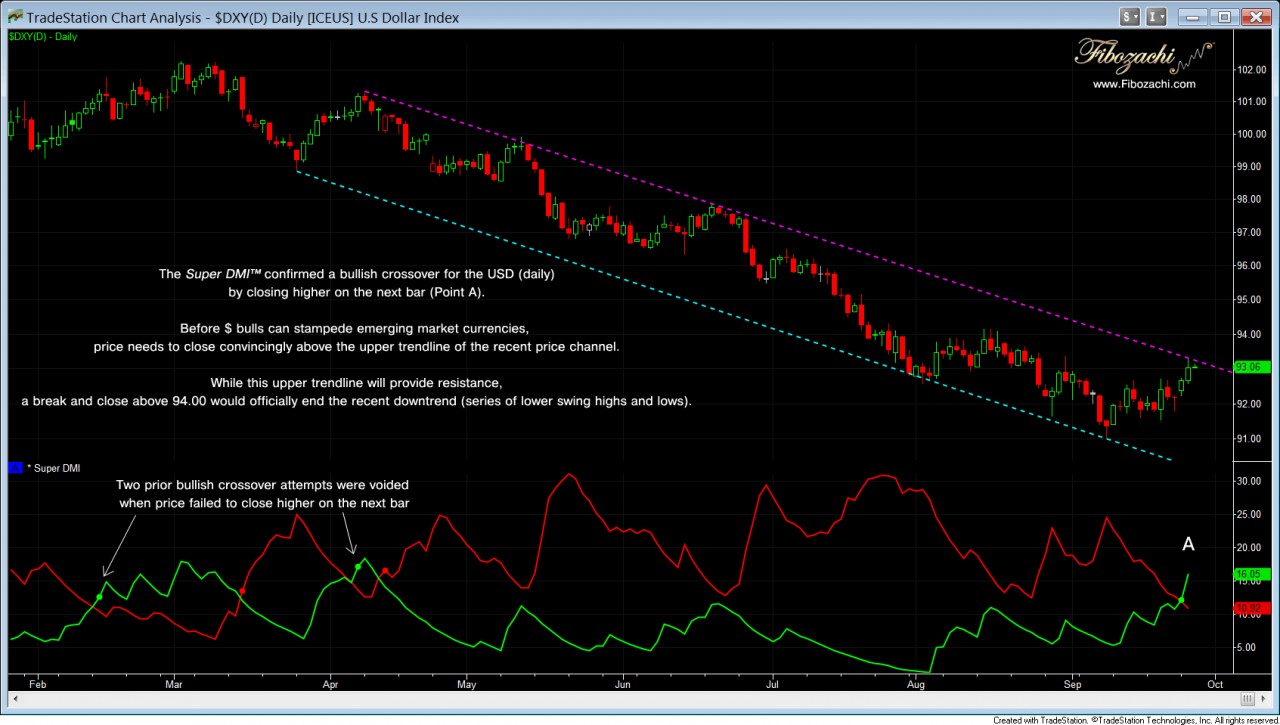This screenshot has height=725, width=1280.
Task: Click the blue Super DMI indicator icon
Action: click(x=14, y=467)
